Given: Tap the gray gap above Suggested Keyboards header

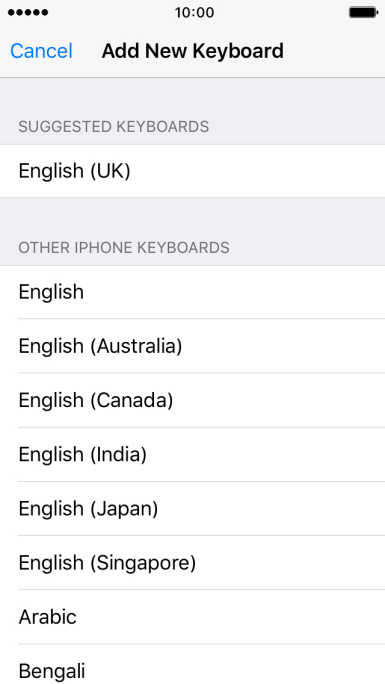Looking at the screenshot, I should pos(192,95).
